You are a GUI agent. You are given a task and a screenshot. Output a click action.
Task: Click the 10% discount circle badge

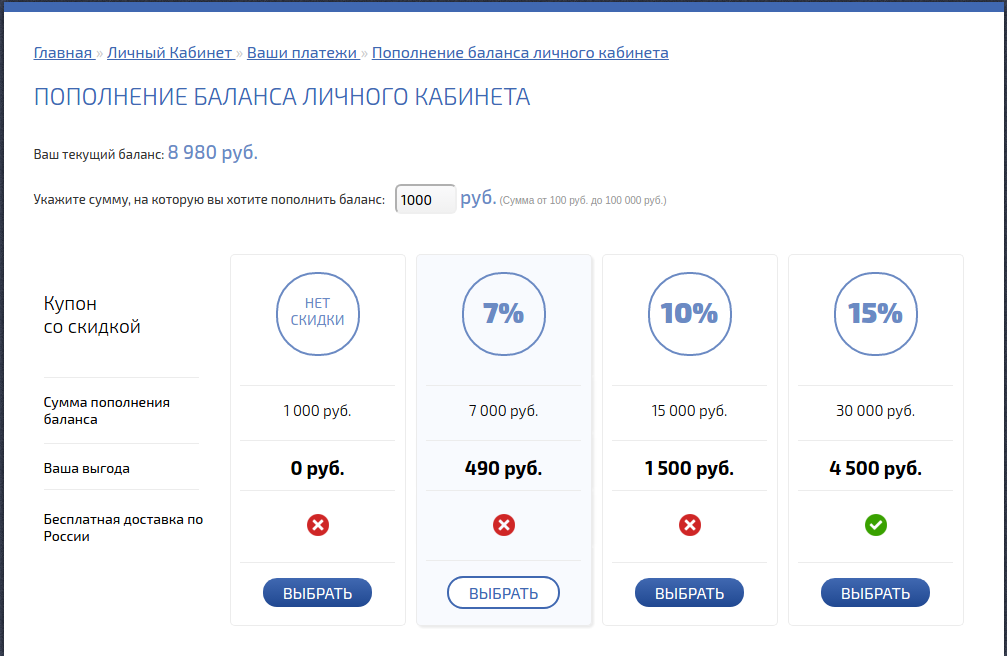tap(690, 314)
